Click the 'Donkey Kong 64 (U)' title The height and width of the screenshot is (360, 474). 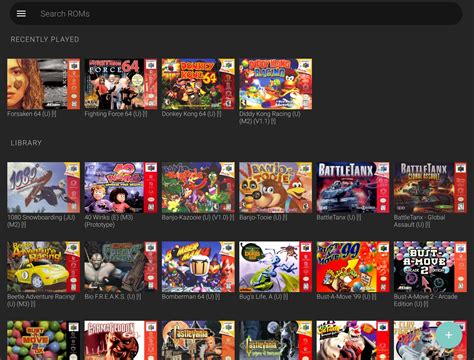191,114
